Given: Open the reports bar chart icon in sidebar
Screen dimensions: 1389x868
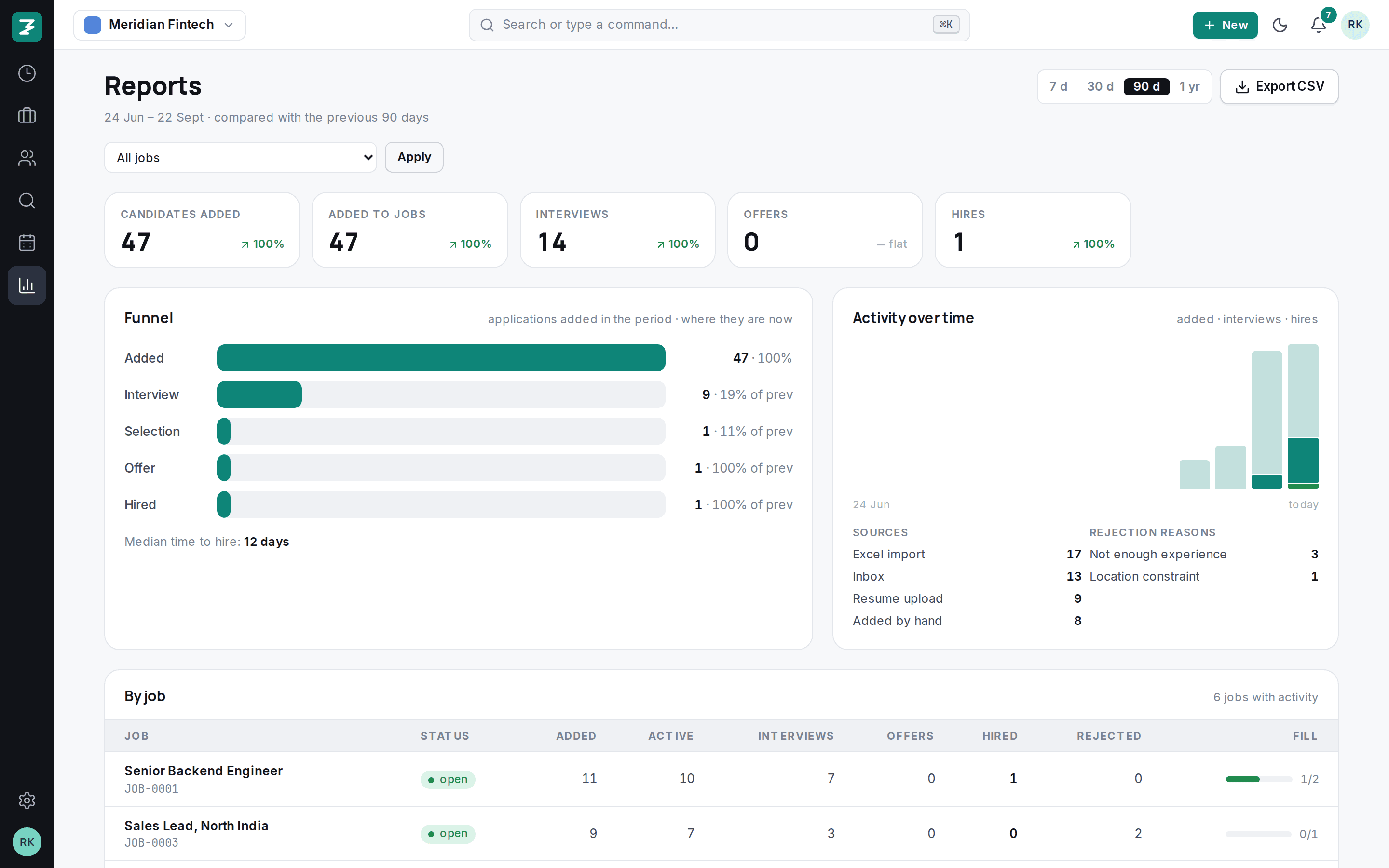Looking at the screenshot, I should [x=27, y=285].
